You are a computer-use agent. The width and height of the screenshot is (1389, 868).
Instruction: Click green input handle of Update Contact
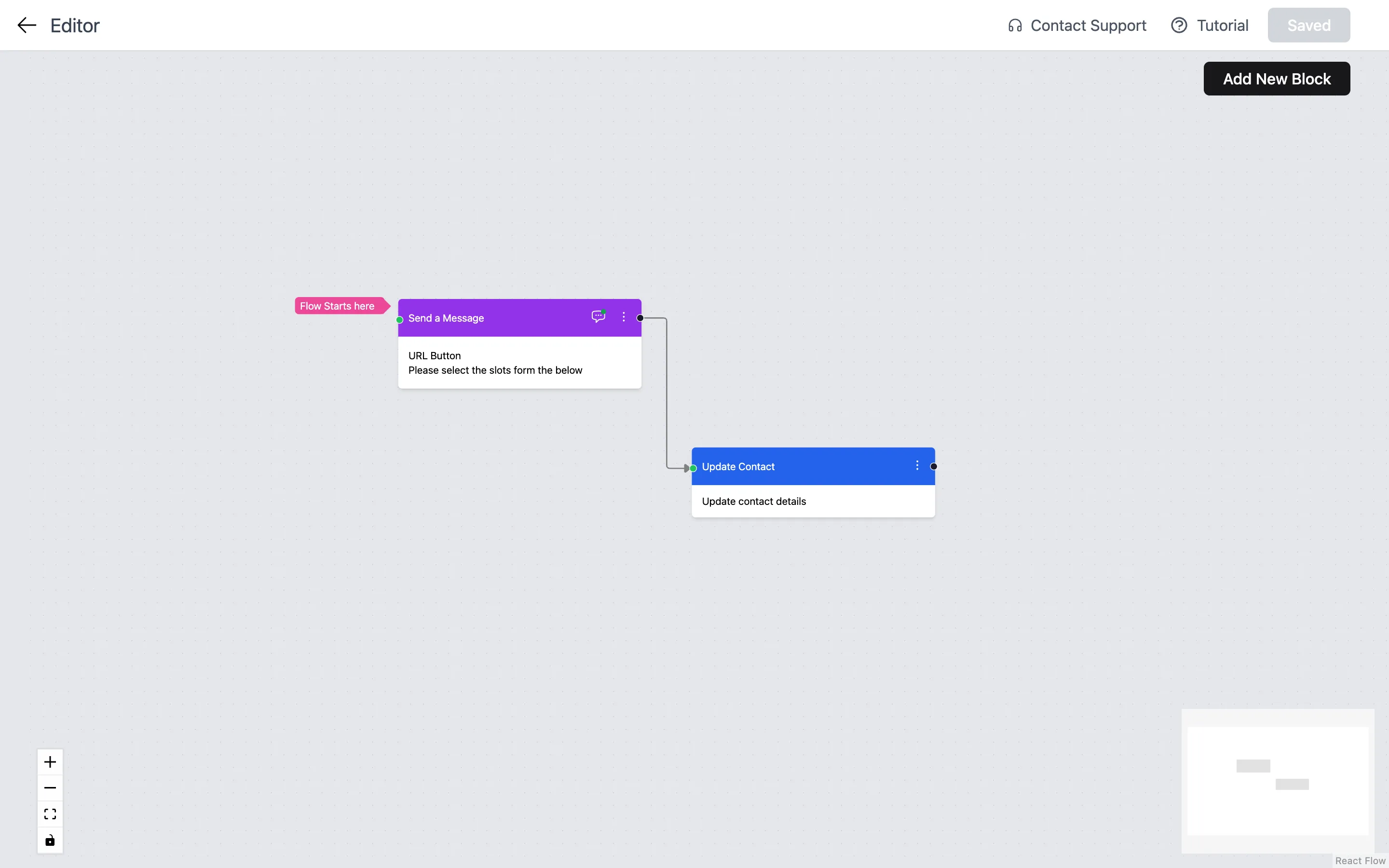(x=694, y=468)
